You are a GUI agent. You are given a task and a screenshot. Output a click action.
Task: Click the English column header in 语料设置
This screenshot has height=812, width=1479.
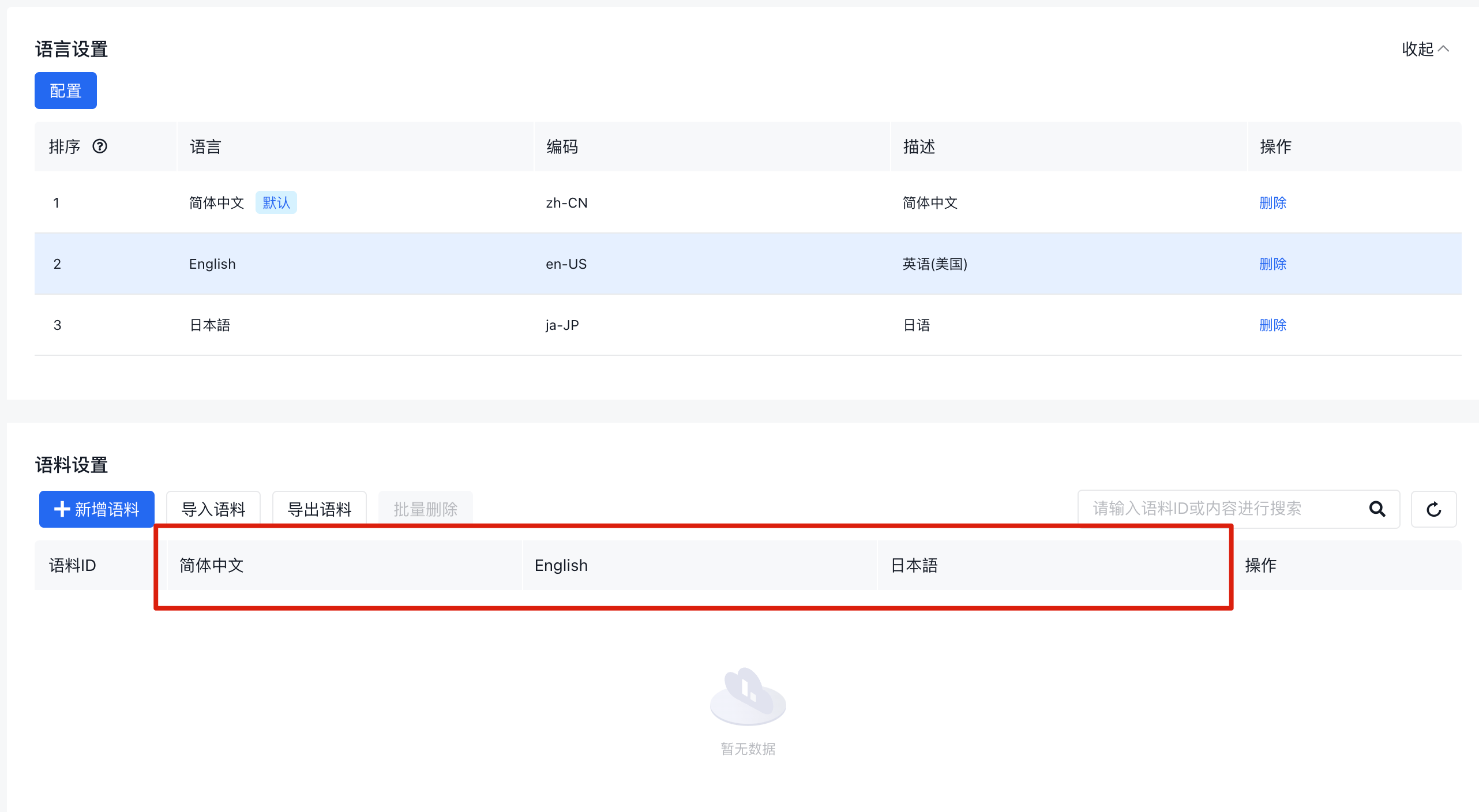[561, 565]
